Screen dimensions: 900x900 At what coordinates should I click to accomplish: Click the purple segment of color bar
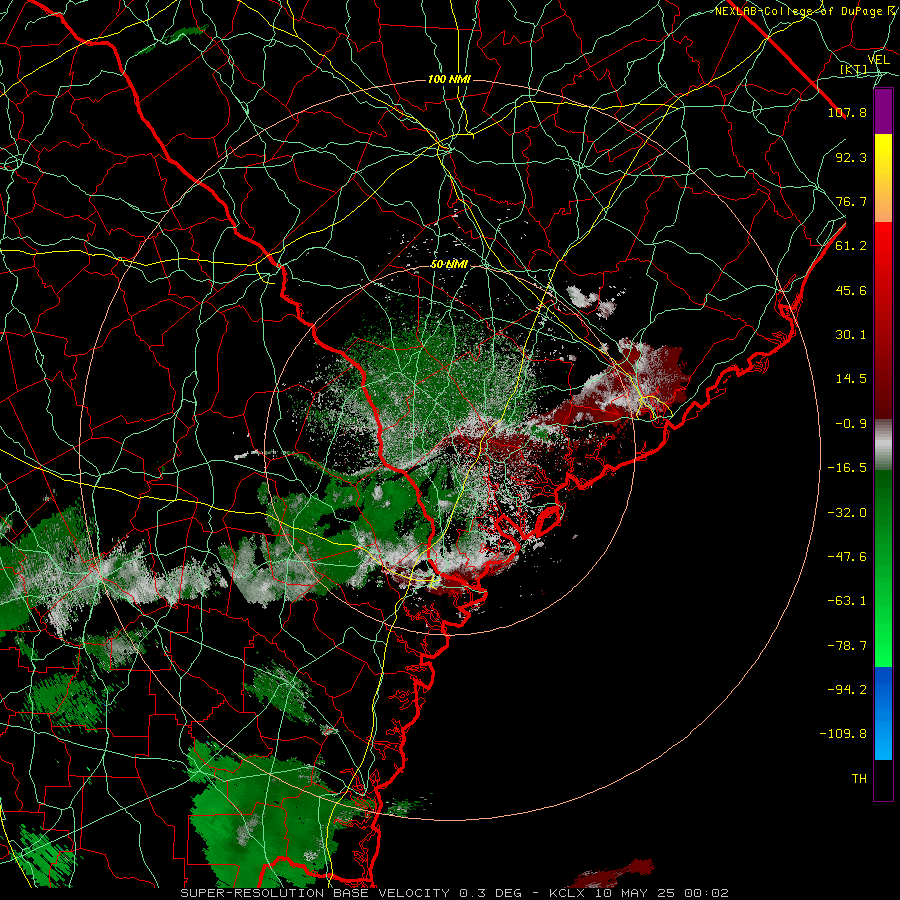pos(883,112)
